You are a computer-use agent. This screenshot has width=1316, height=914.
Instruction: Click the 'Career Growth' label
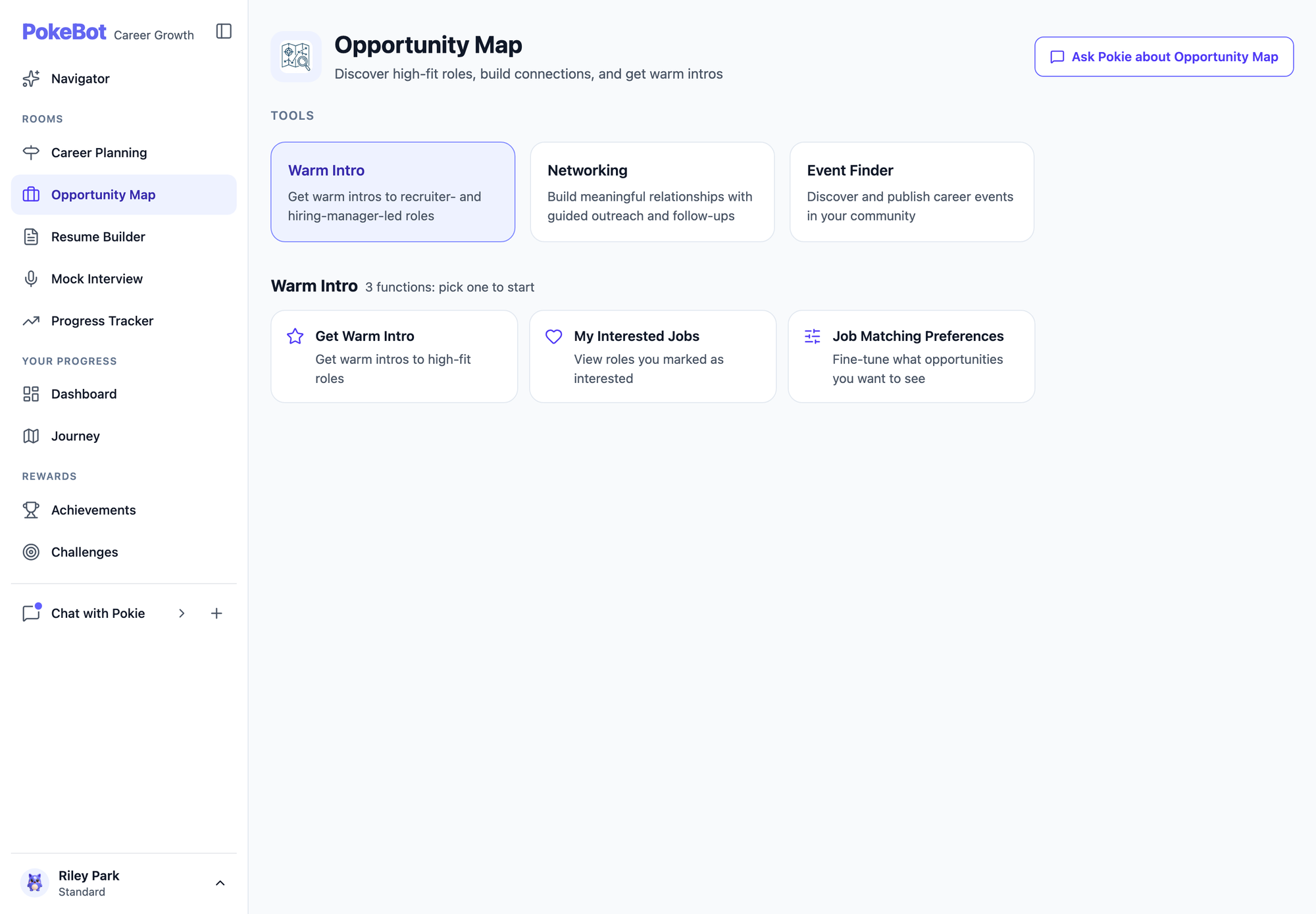(154, 35)
